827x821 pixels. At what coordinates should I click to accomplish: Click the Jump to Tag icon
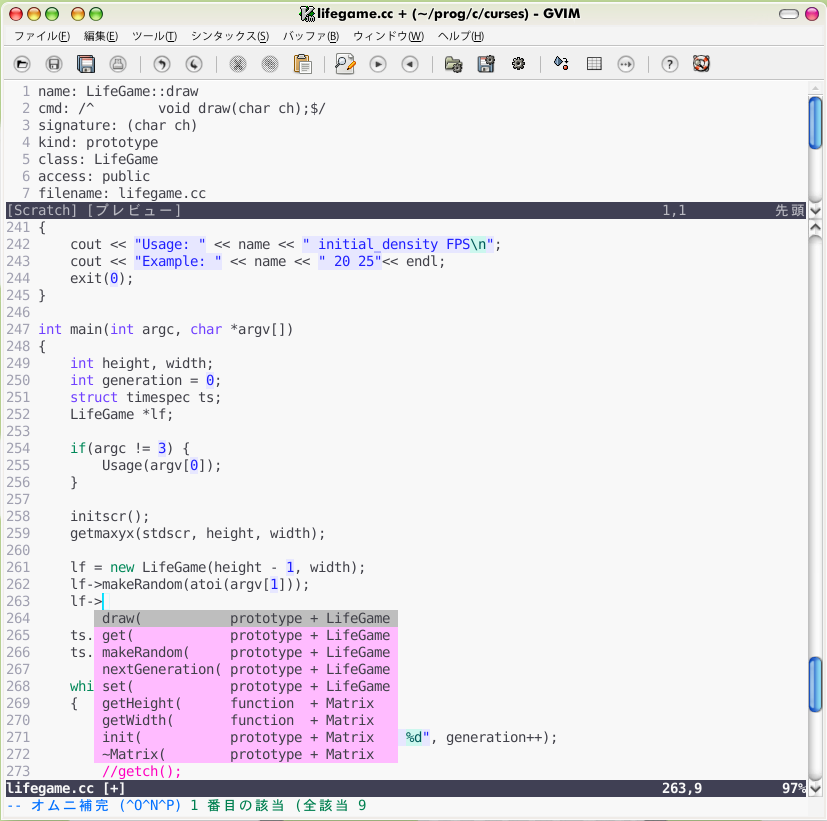coord(626,64)
